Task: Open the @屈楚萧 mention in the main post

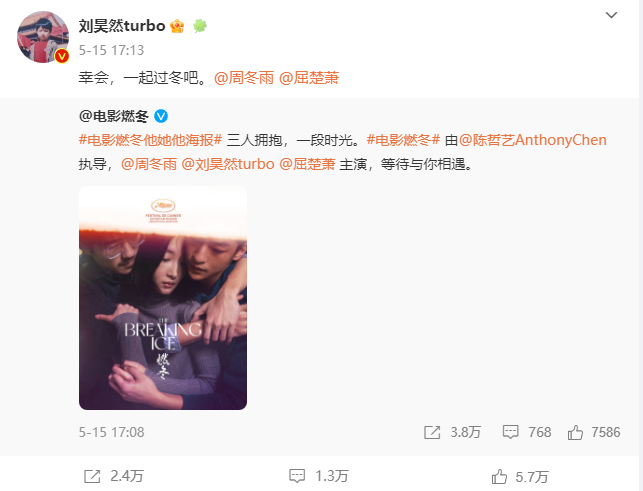Action: (x=309, y=78)
